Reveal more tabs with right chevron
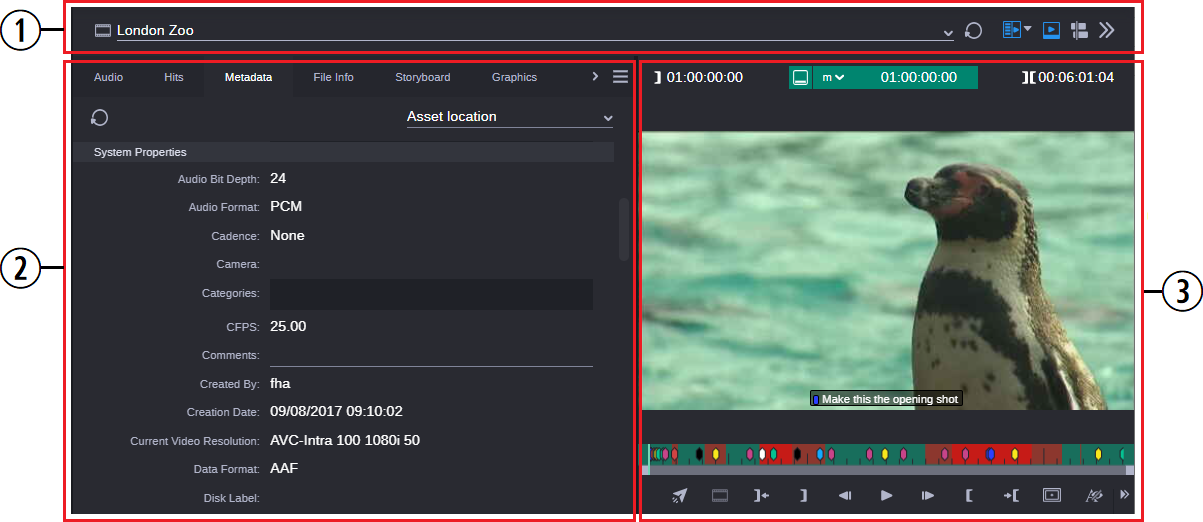This screenshot has width=1203, height=522. pos(595,76)
